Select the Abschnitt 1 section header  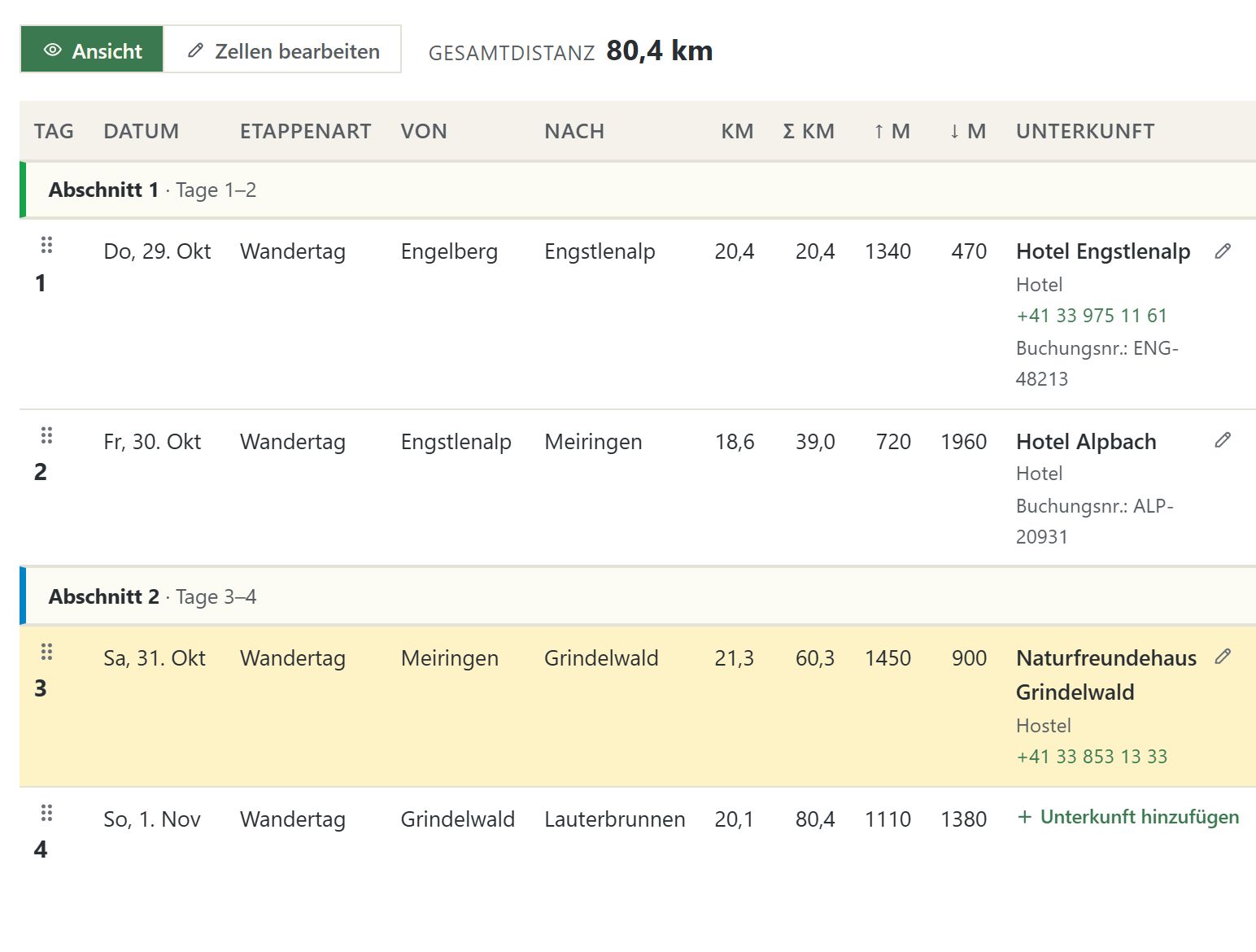click(x=638, y=190)
